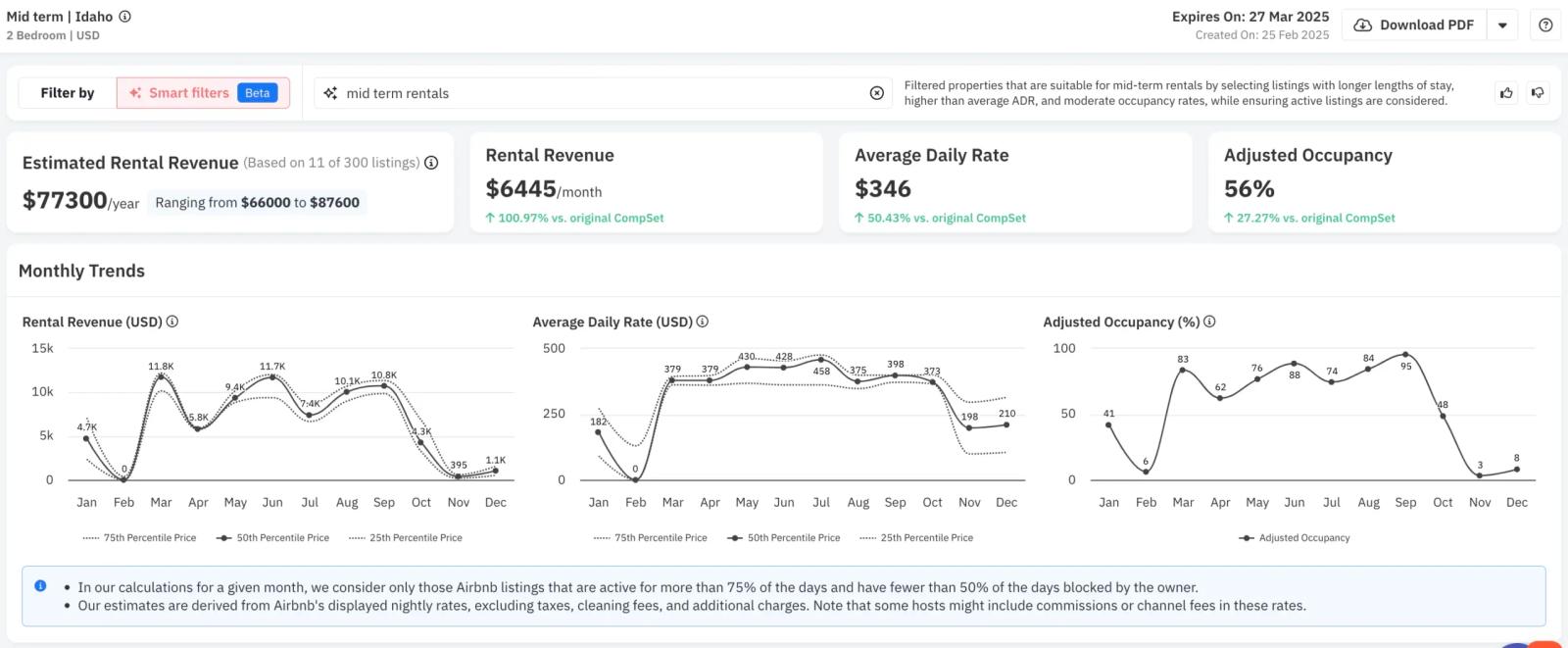1568x648 pixels.
Task: Click the 458 July point on Daily Rate chart
Action: pyautogui.click(x=821, y=360)
